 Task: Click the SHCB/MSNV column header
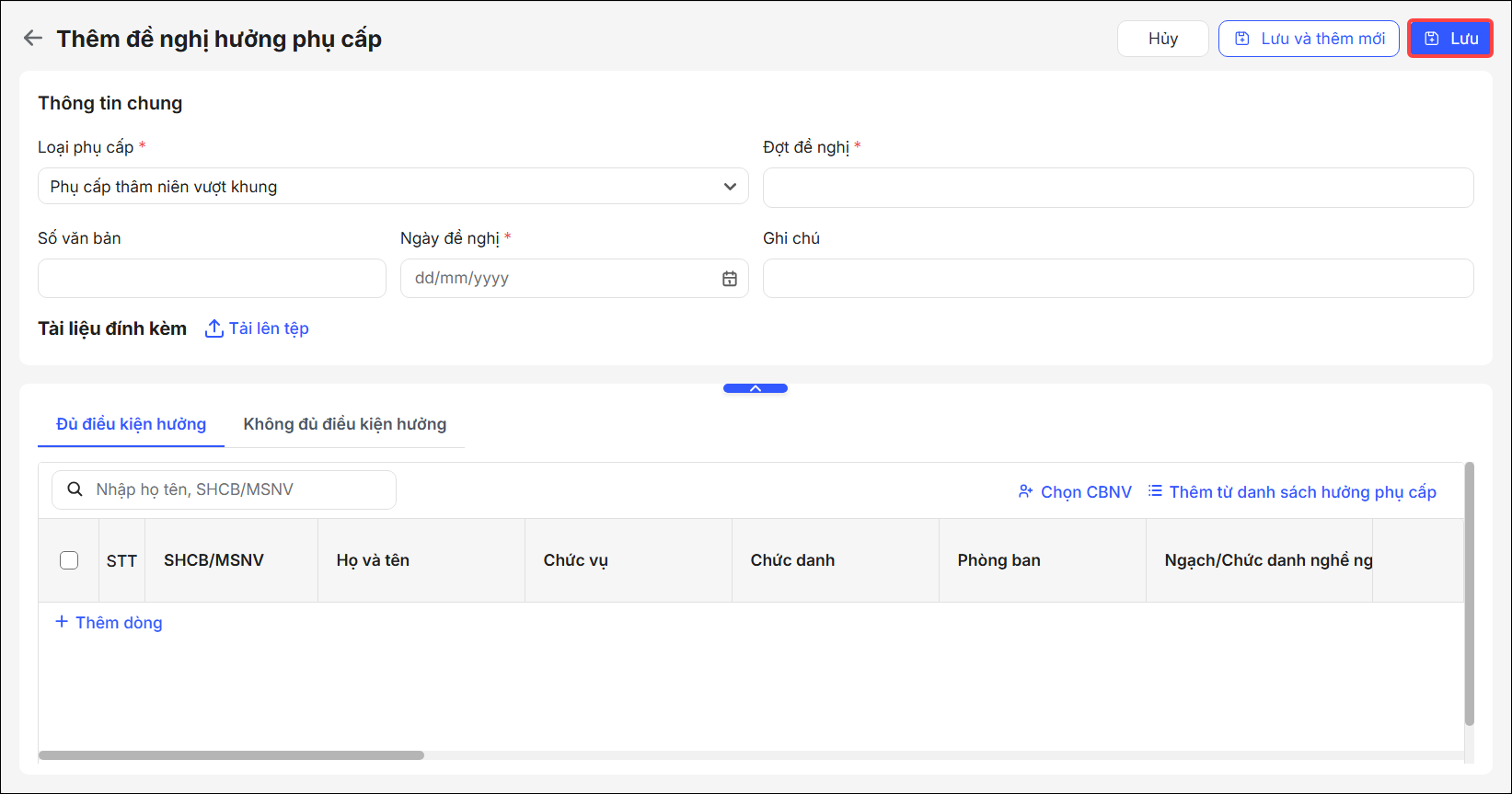click(231, 560)
